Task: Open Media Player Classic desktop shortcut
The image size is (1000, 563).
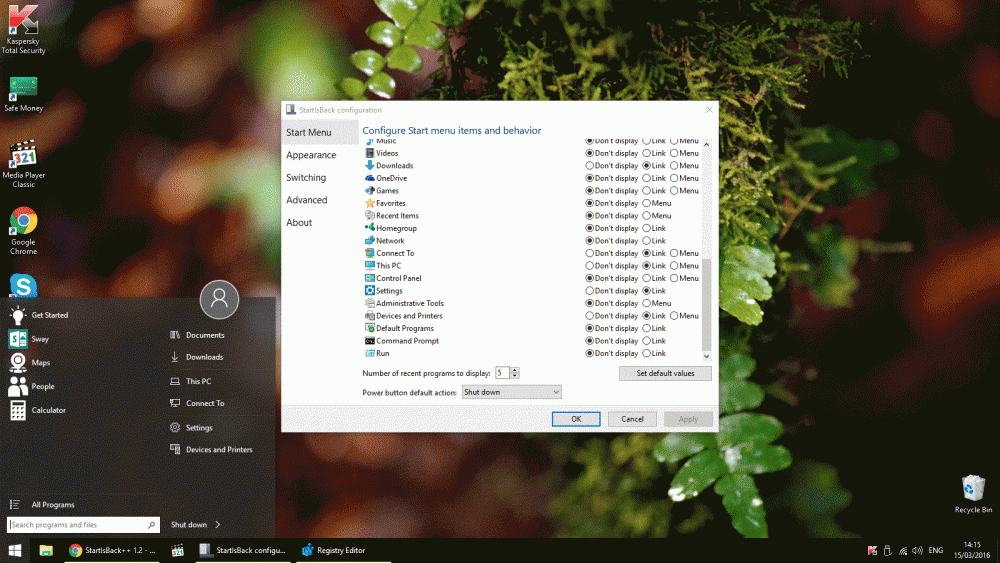Action: 23,162
